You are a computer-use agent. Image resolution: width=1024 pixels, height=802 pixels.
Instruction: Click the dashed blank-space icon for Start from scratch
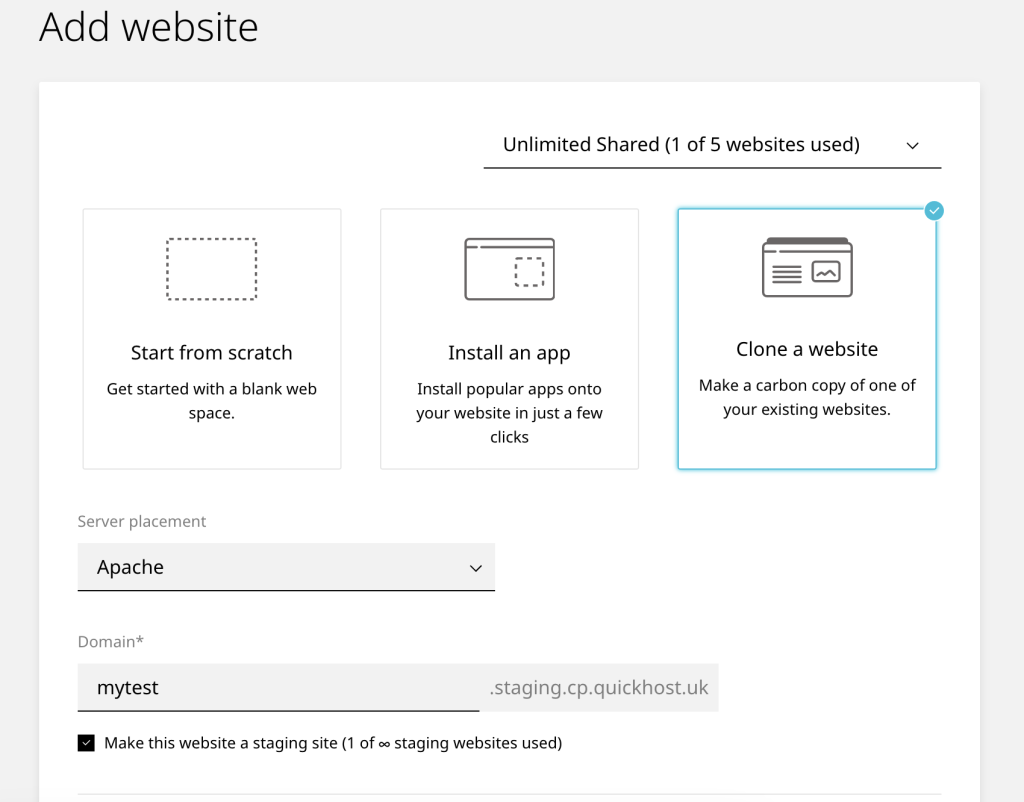tap(212, 269)
